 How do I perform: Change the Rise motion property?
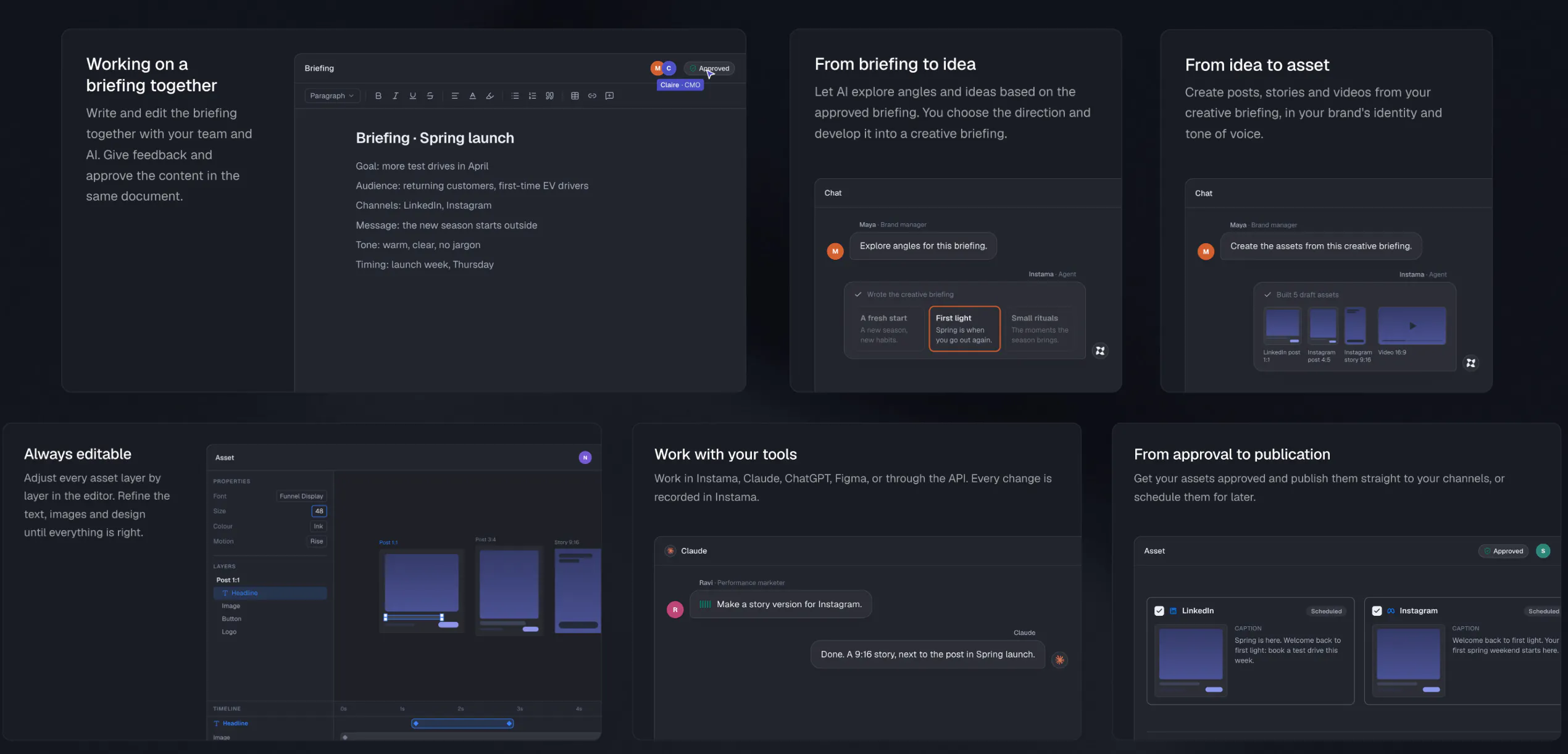[317, 541]
